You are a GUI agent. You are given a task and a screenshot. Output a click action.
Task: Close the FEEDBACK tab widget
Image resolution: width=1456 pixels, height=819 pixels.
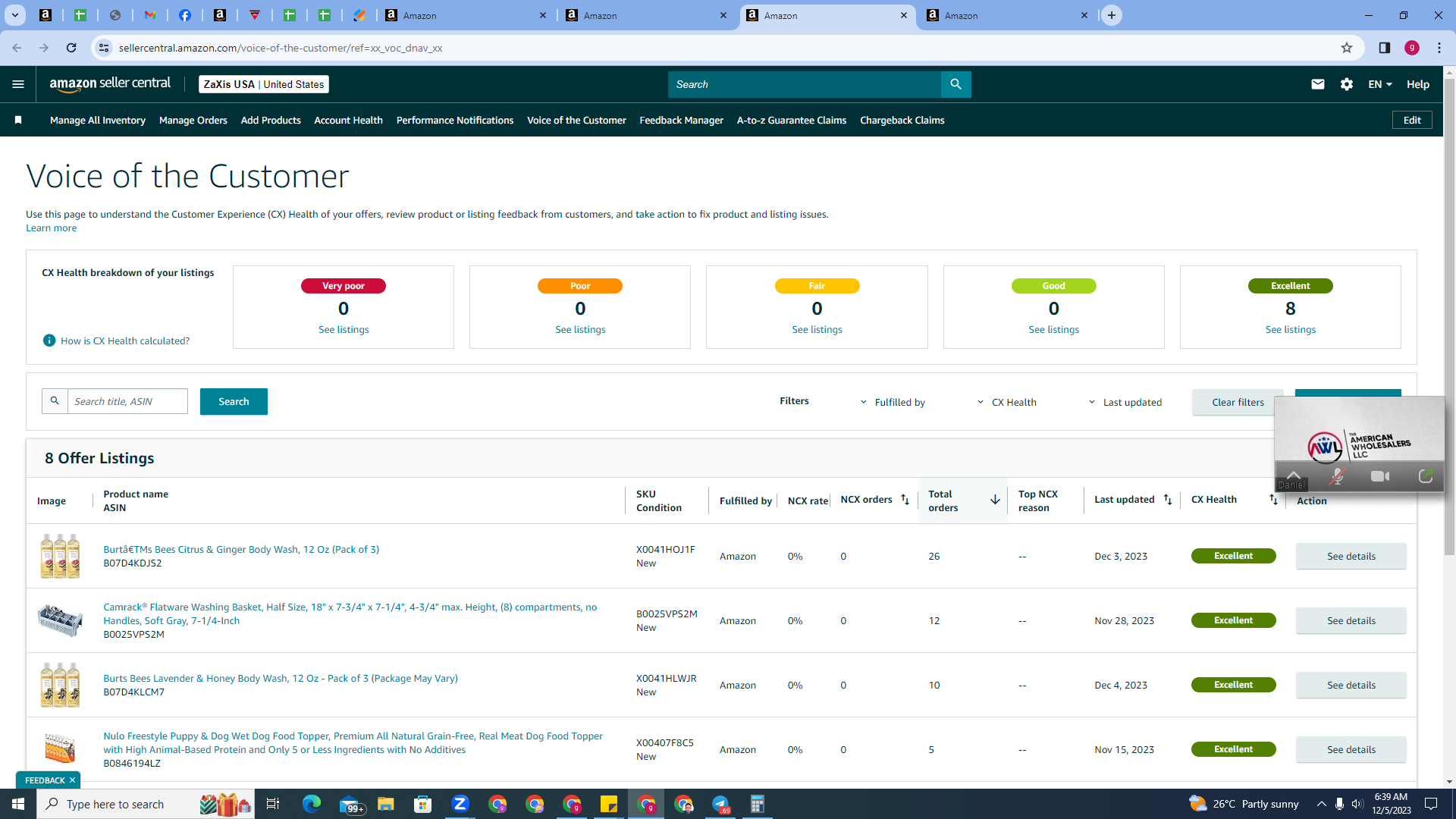[x=72, y=780]
